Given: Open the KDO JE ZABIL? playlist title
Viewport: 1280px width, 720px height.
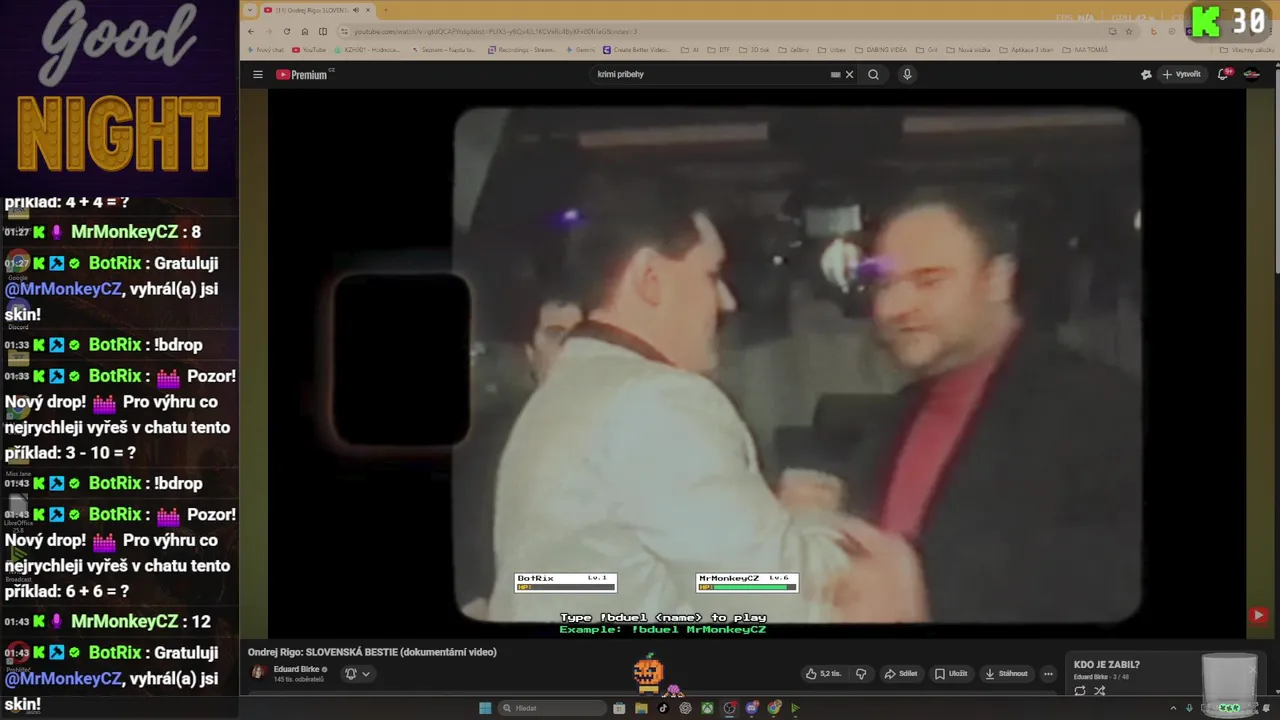Looking at the screenshot, I should [x=1106, y=664].
